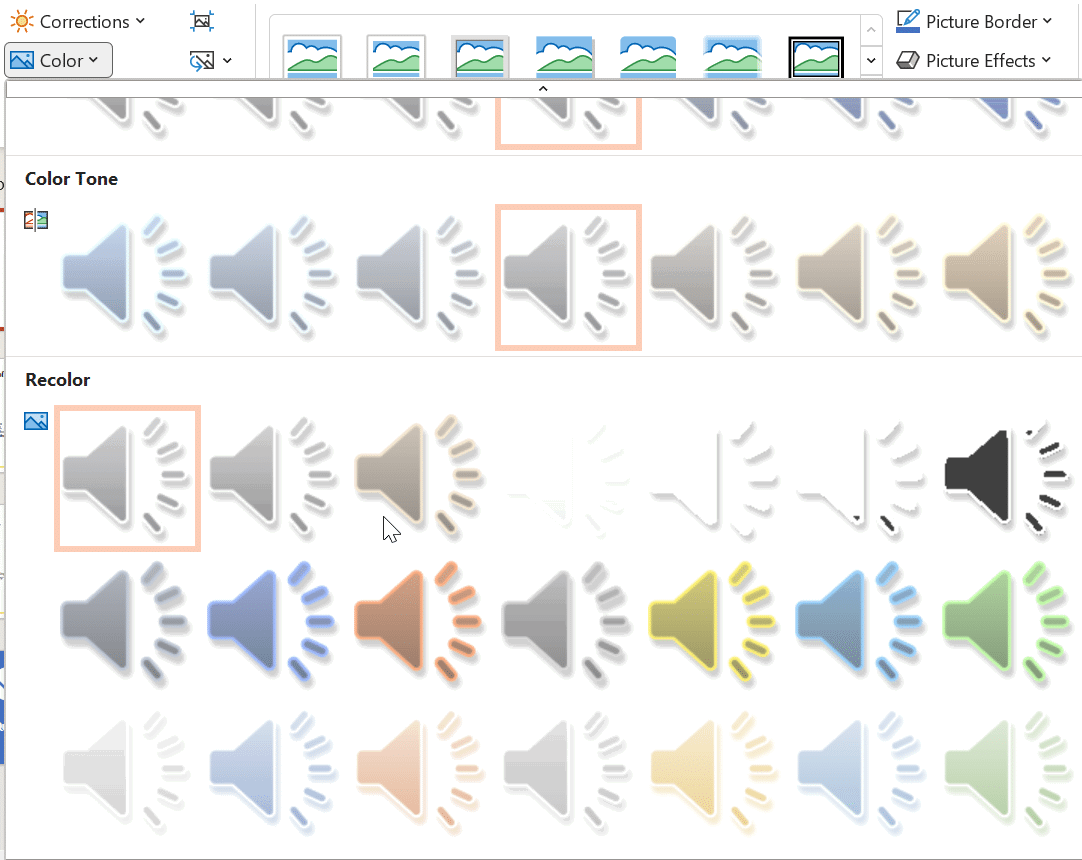The height and width of the screenshot is (860, 1082).
Task: Select the No Recolor highlighted thumbnail
Action: pyautogui.click(x=127, y=478)
